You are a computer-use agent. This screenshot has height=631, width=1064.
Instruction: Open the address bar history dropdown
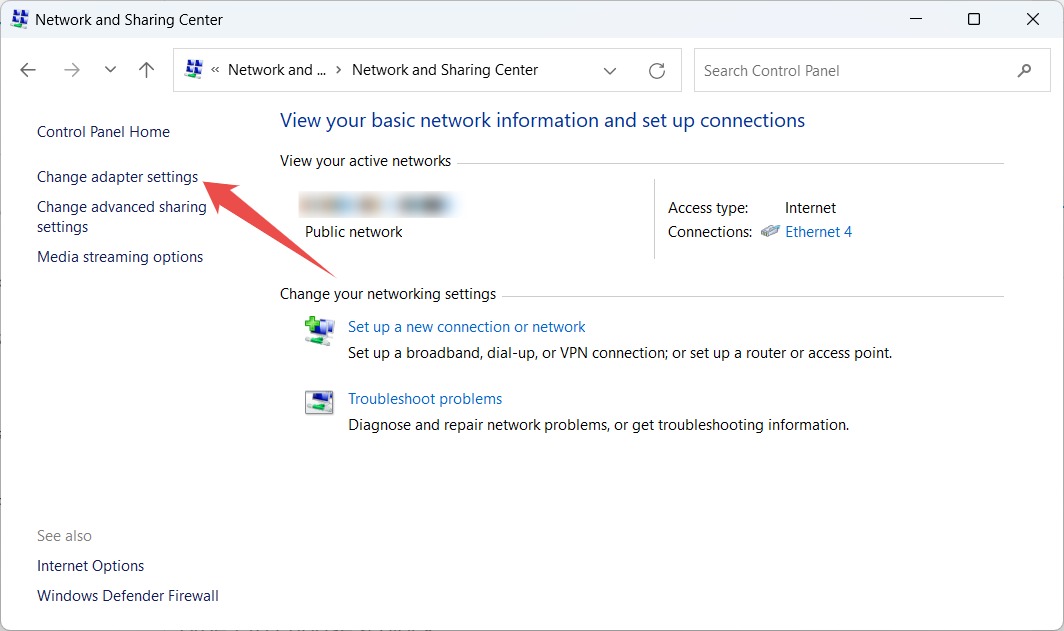point(610,70)
